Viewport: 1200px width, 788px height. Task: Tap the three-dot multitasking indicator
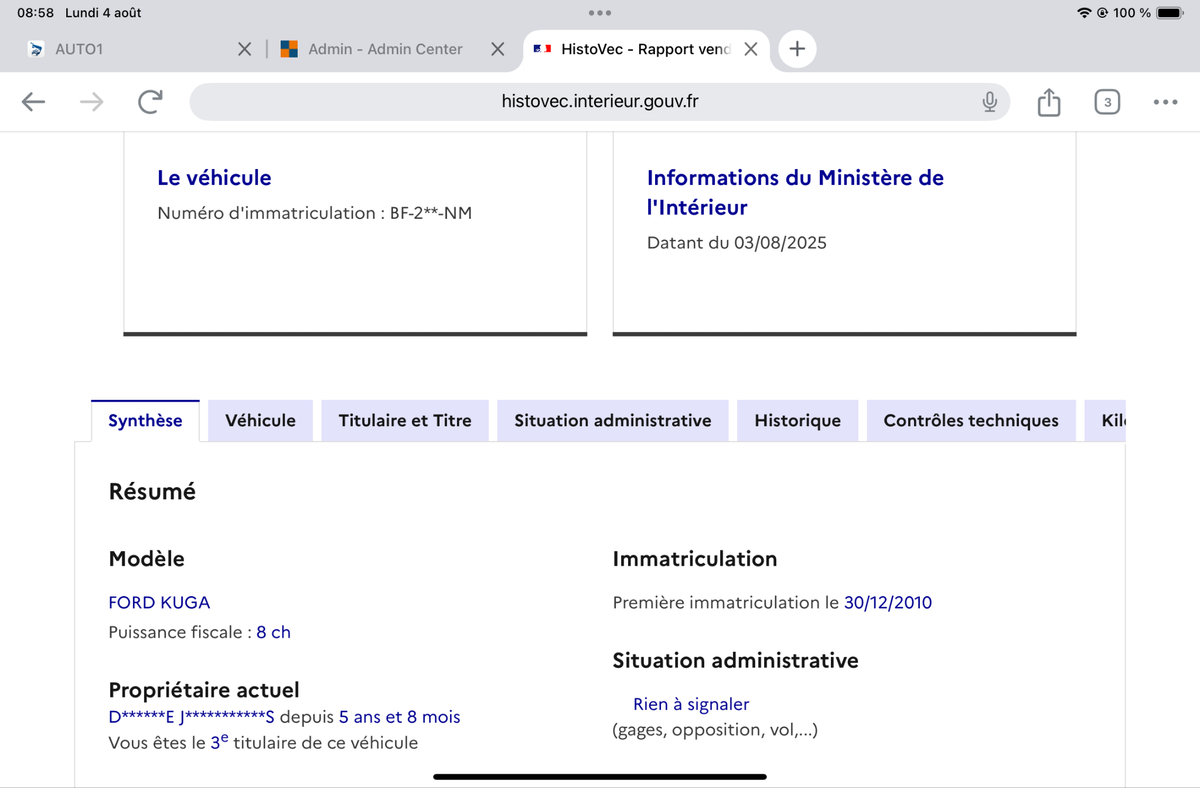click(x=600, y=13)
